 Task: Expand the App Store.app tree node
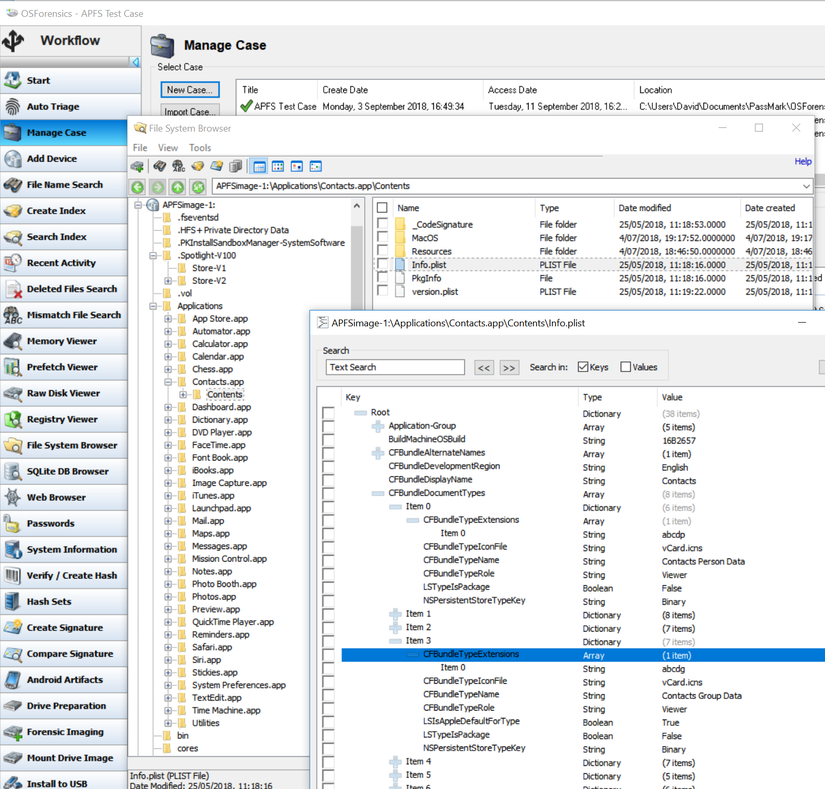pos(168,319)
